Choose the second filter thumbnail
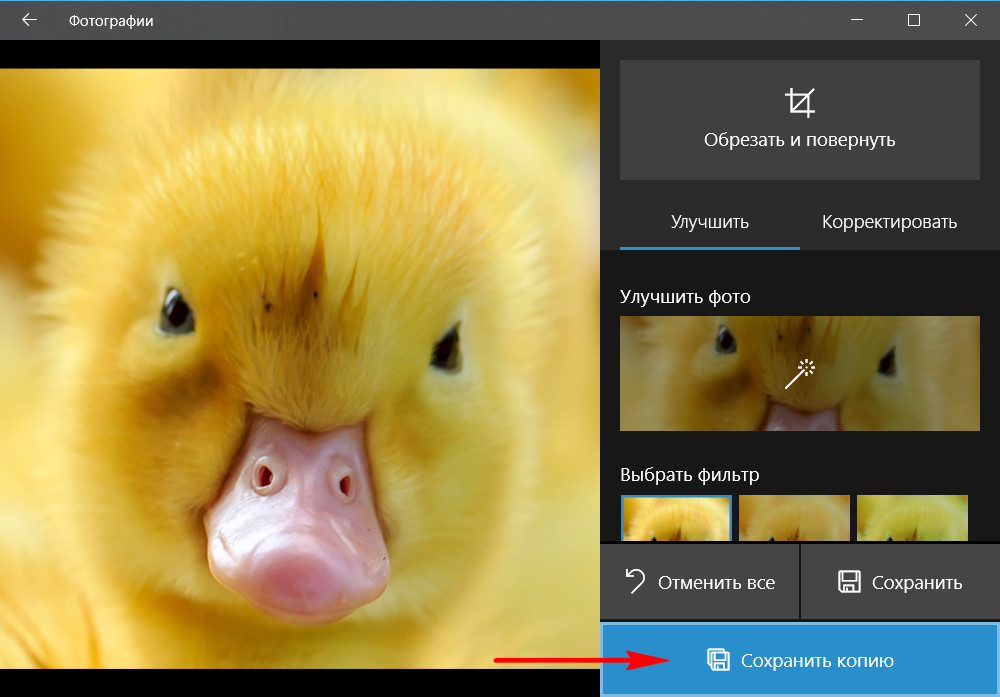This screenshot has height=697, width=1000. [x=794, y=518]
